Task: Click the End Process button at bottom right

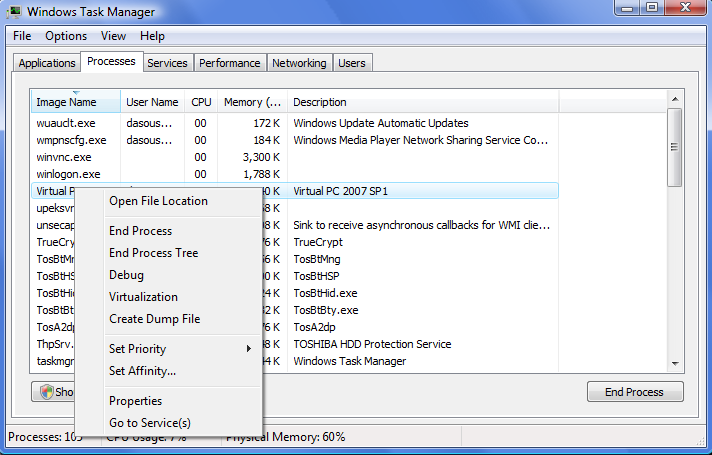Action: click(x=635, y=392)
